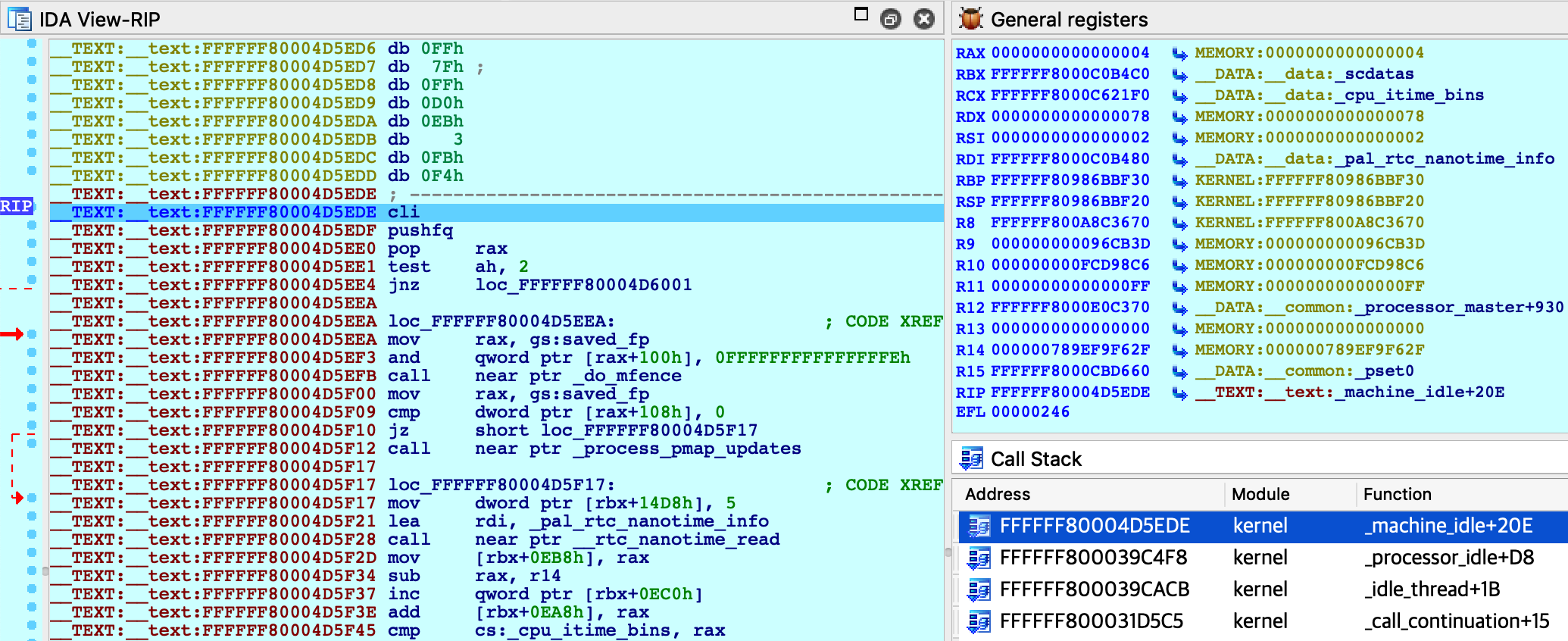Click jump arrow beside RDI register value
The height and width of the screenshot is (641, 1568).
pyautogui.click(x=1179, y=159)
